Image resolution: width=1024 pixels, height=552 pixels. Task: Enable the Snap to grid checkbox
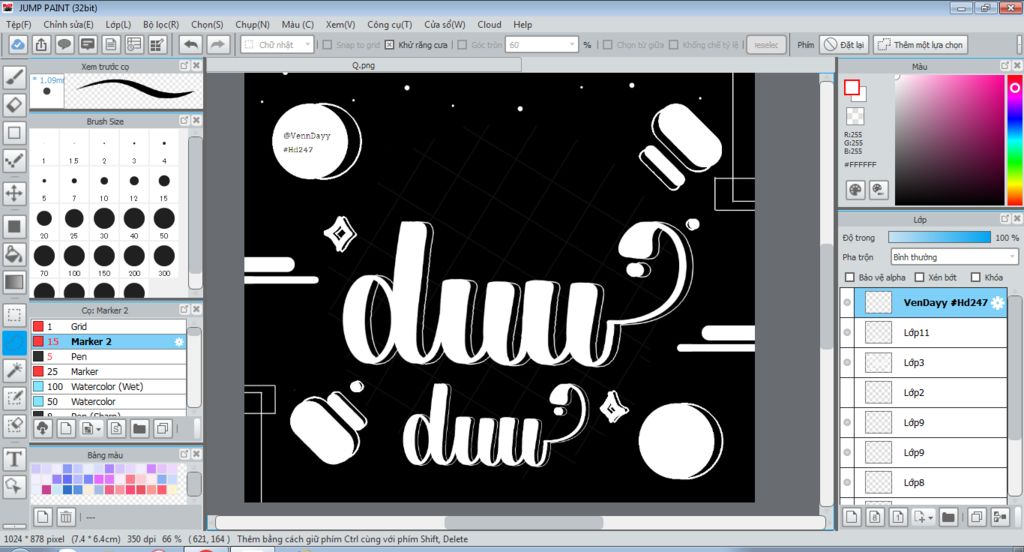click(x=328, y=44)
